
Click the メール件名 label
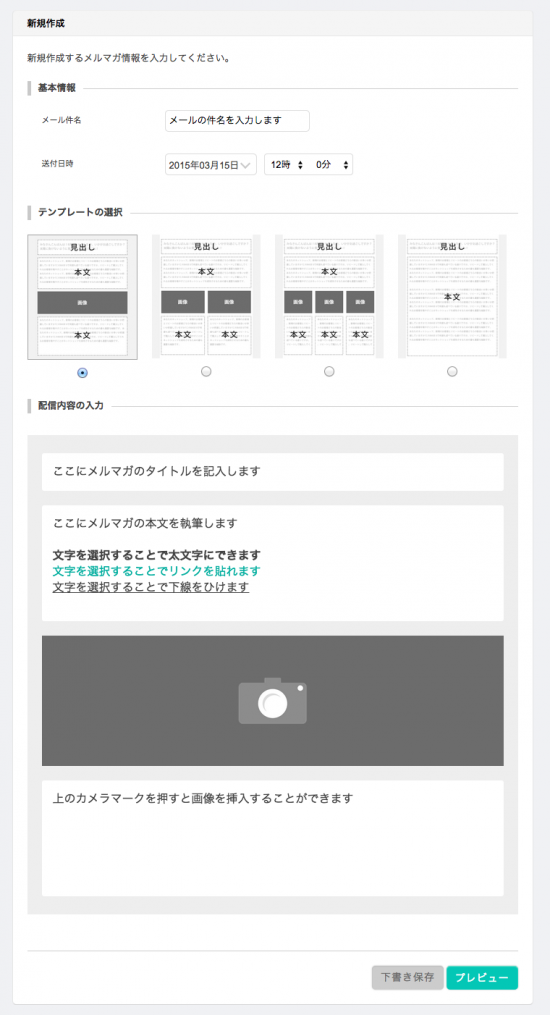point(61,120)
